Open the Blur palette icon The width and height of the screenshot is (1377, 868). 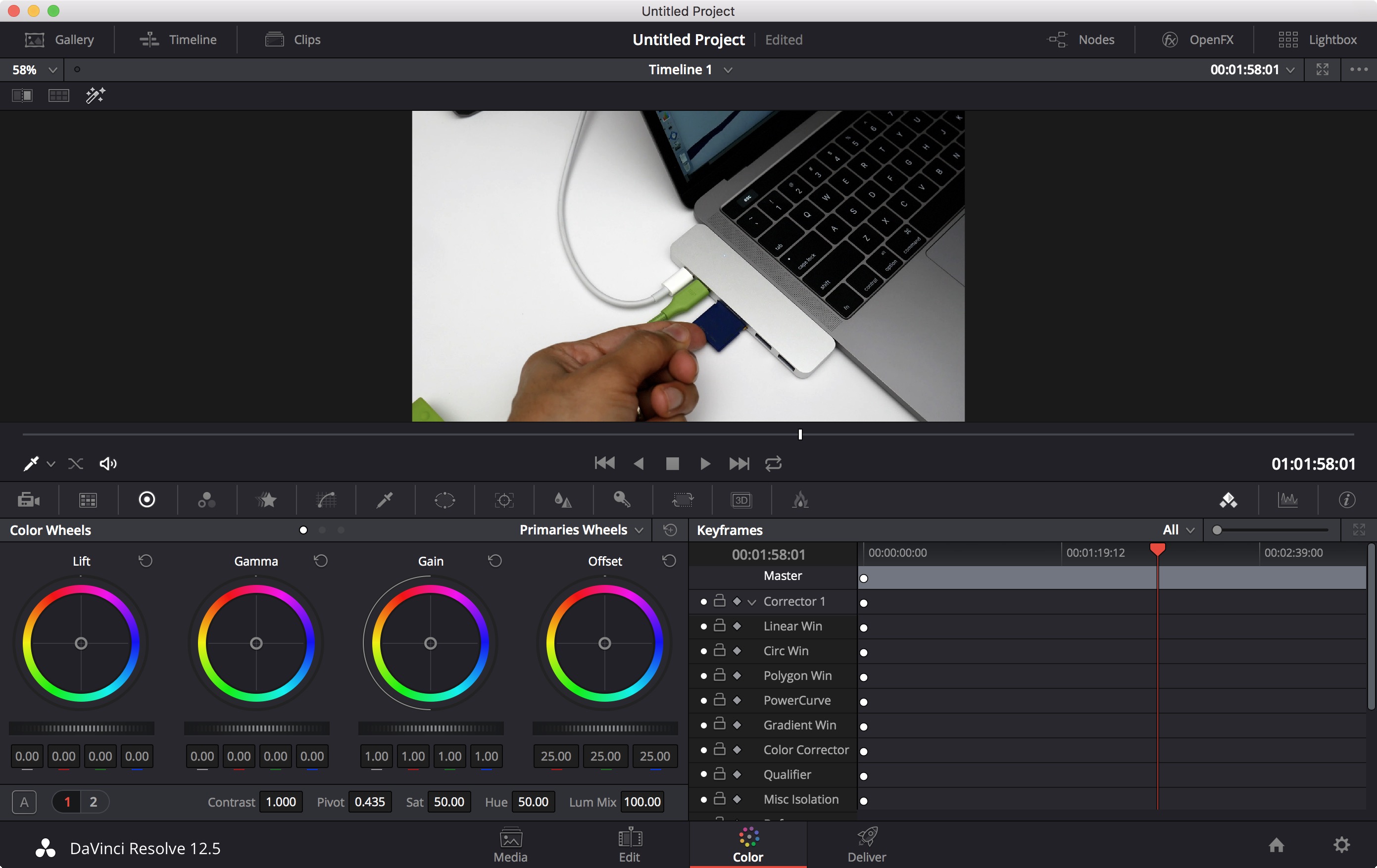(563, 500)
